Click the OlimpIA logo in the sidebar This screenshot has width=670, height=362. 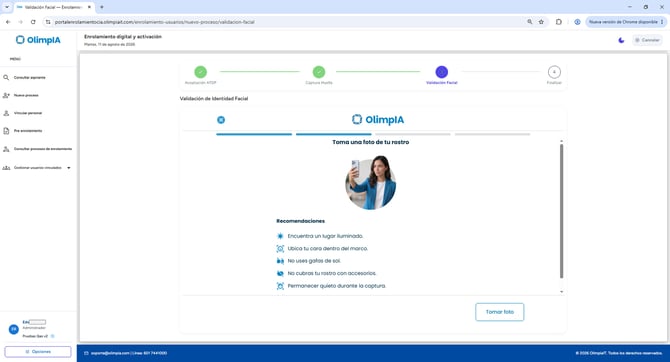[38, 40]
